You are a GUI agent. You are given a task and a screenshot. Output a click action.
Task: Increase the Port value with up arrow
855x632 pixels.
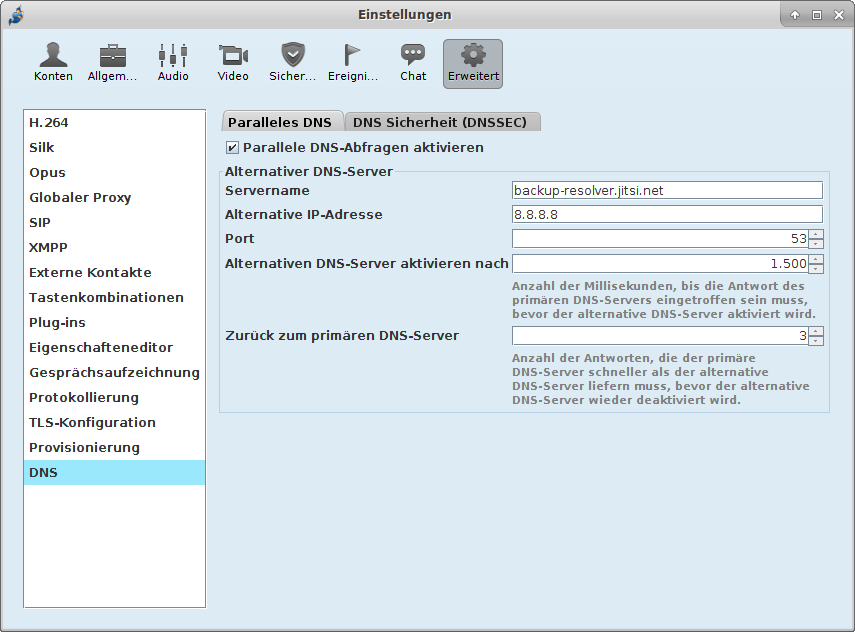(816, 234)
